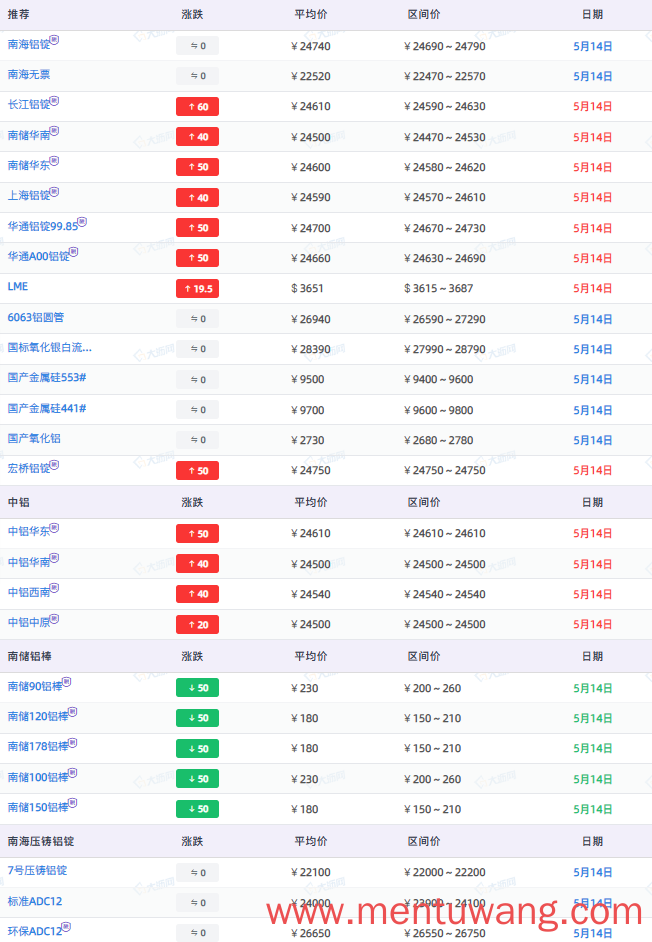
Task: Click the gray ≒0 badge for 6063铝圆管
Action: point(197,318)
